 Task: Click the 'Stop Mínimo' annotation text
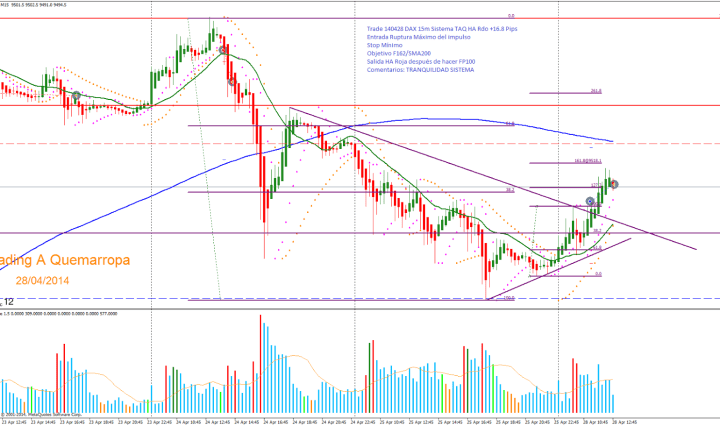[383, 45]
